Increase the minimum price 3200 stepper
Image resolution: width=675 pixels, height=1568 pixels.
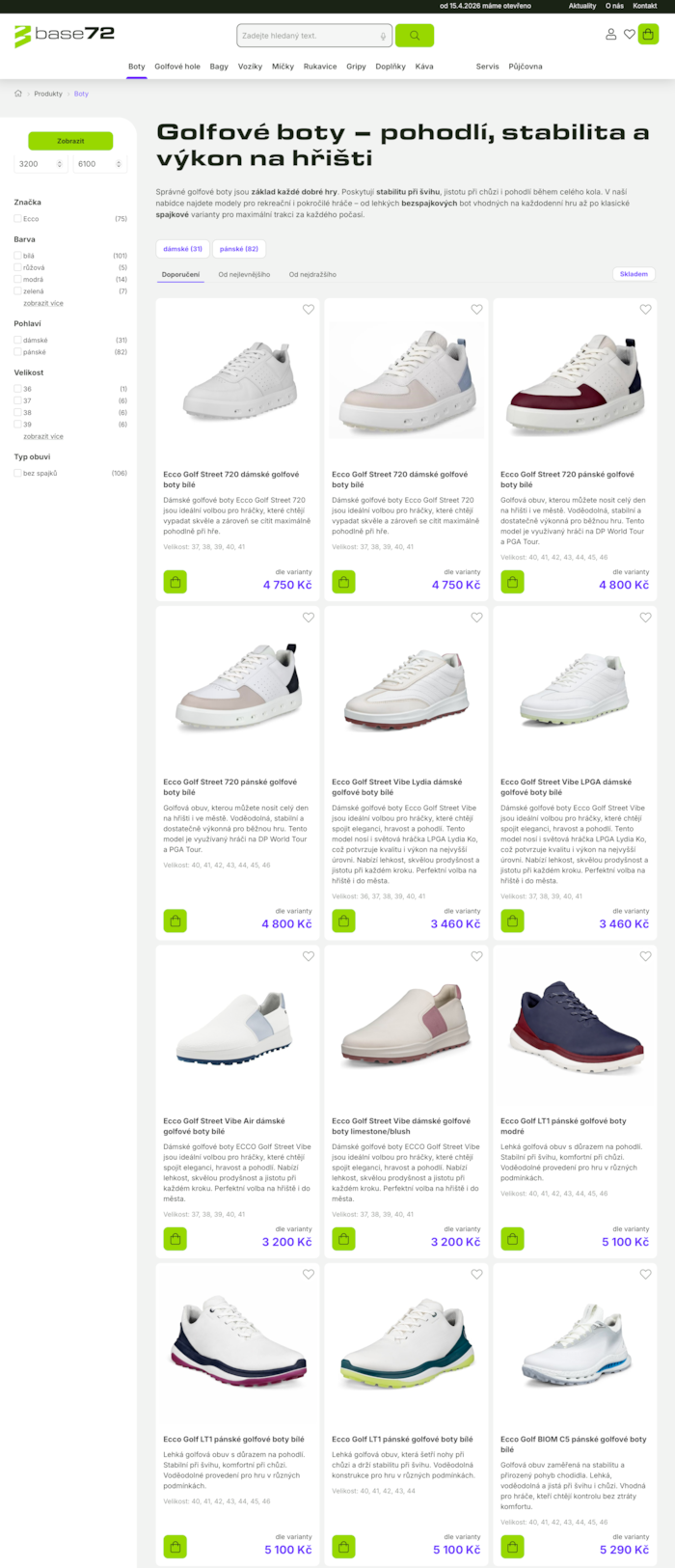[60, 161]
